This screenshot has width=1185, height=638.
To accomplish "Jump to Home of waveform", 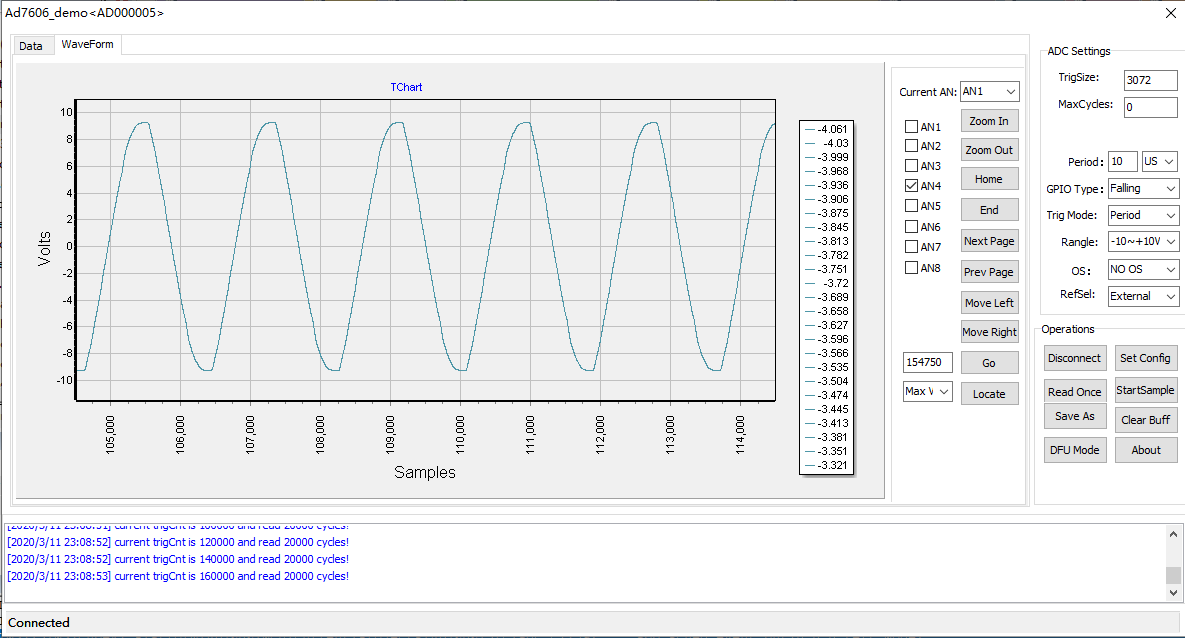I will click(x=989, y=179).
